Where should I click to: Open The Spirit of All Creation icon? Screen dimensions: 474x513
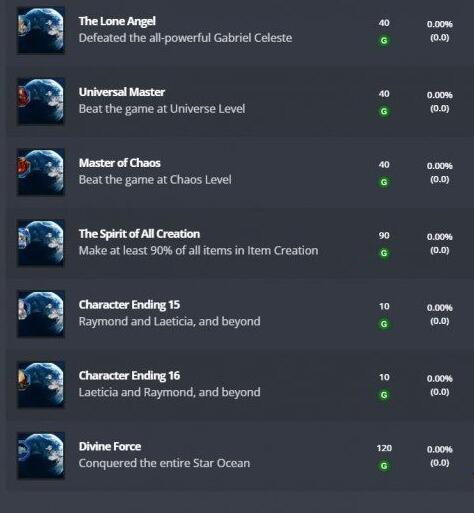pos(41,243)
